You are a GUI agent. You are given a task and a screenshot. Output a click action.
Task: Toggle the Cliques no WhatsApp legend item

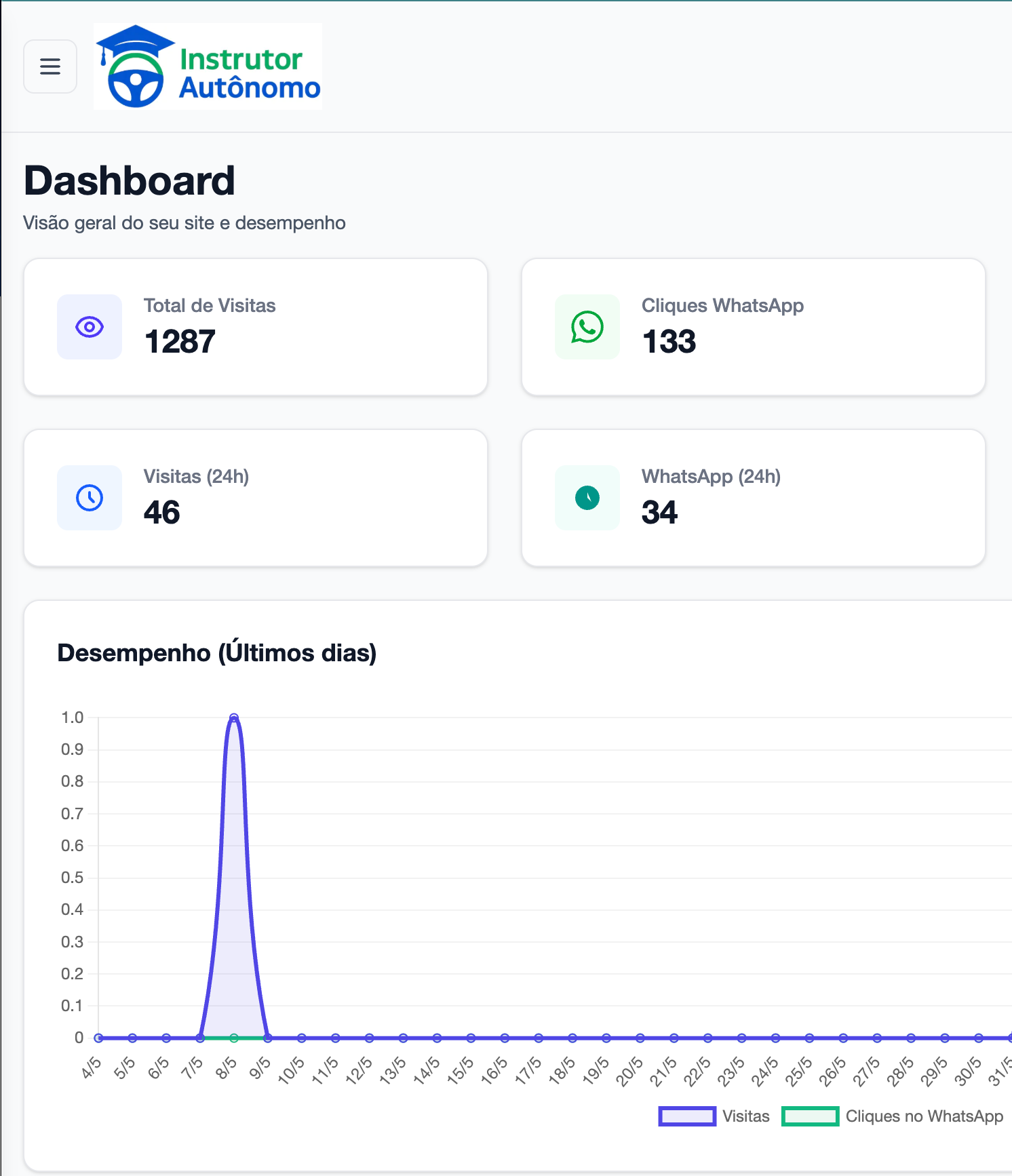[x=893, y=1116]
